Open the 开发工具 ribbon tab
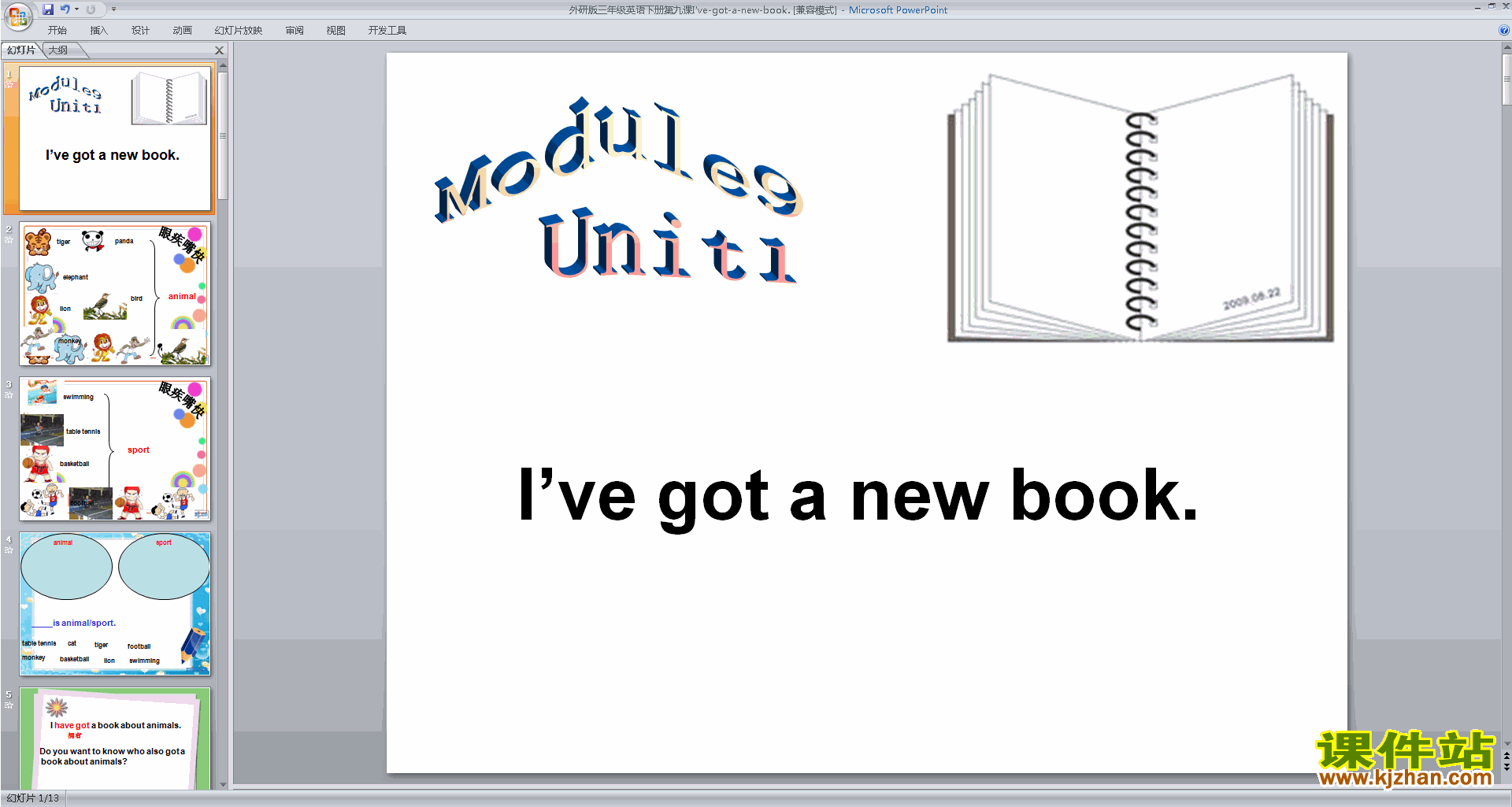The height and width of the screenshot is (807, 1512). [x=387, y=31]
